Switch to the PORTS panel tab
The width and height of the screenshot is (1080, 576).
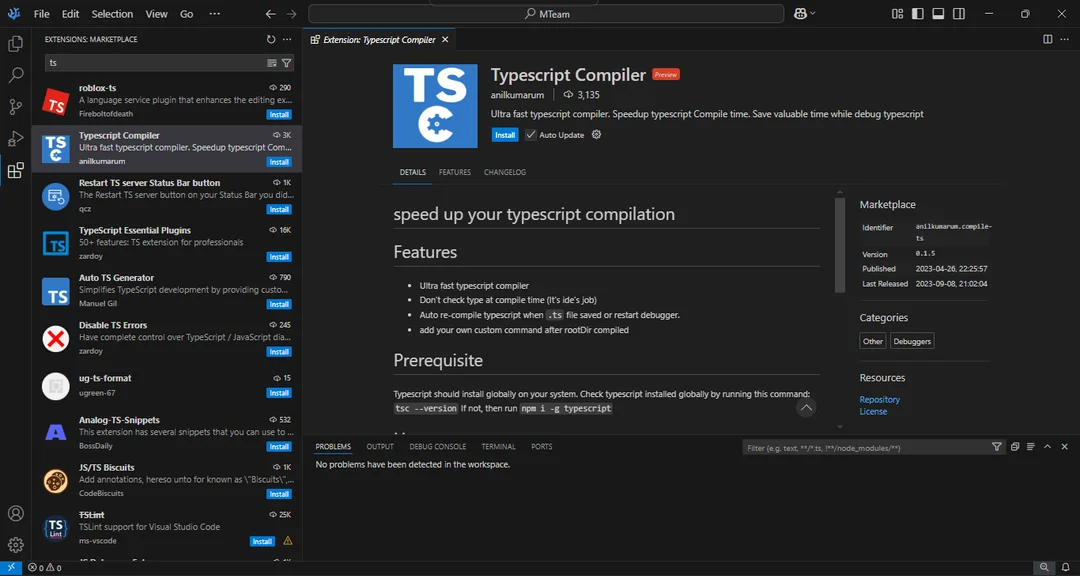[x=541, y=446]
